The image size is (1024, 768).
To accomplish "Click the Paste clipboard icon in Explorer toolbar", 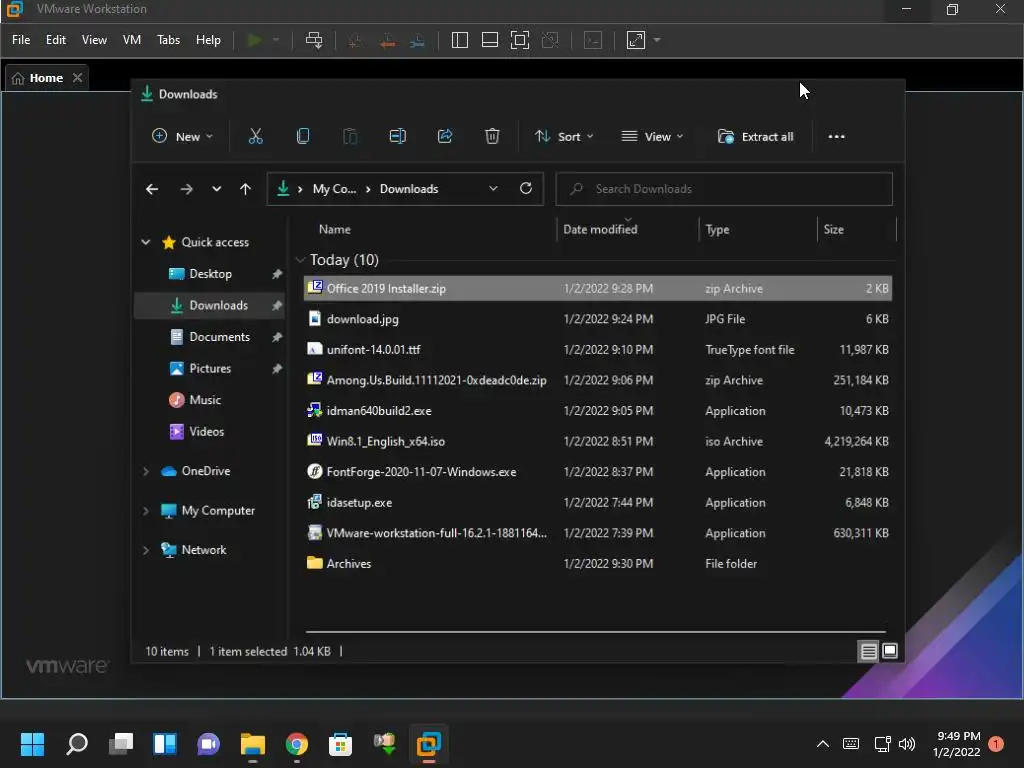I will tap(350, 136).
